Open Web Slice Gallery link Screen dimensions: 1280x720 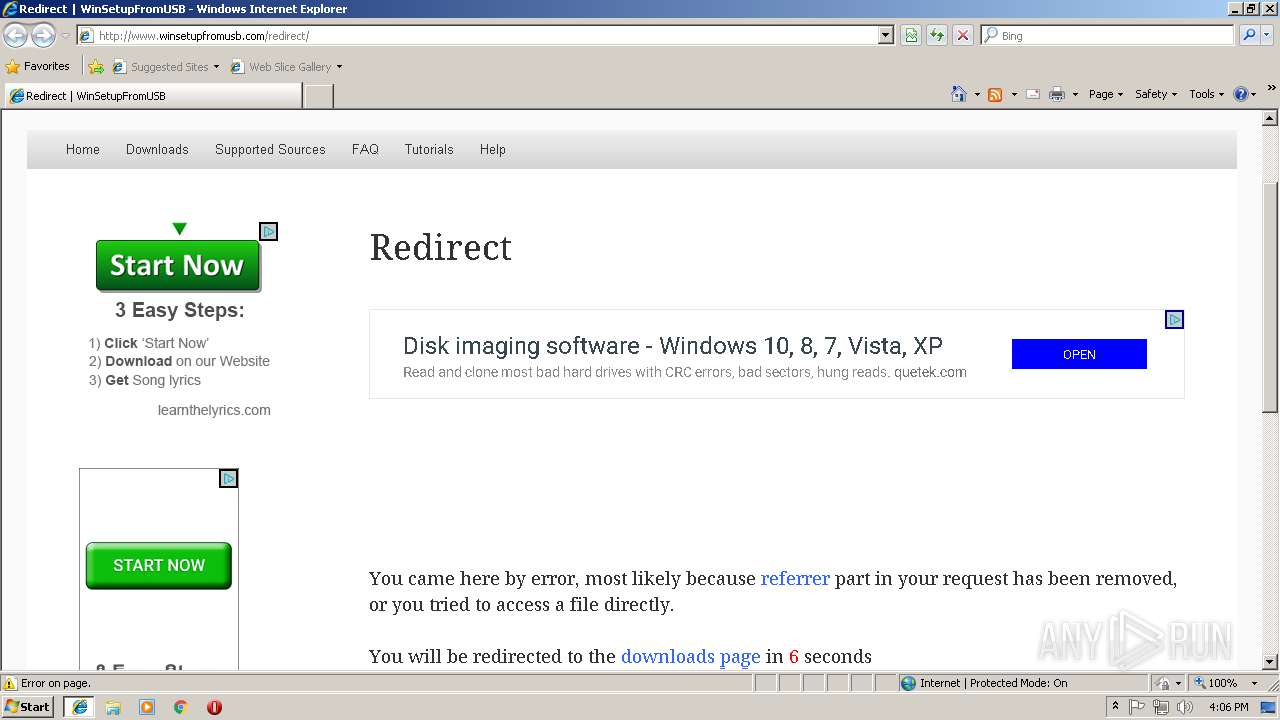tap(286, 67)
